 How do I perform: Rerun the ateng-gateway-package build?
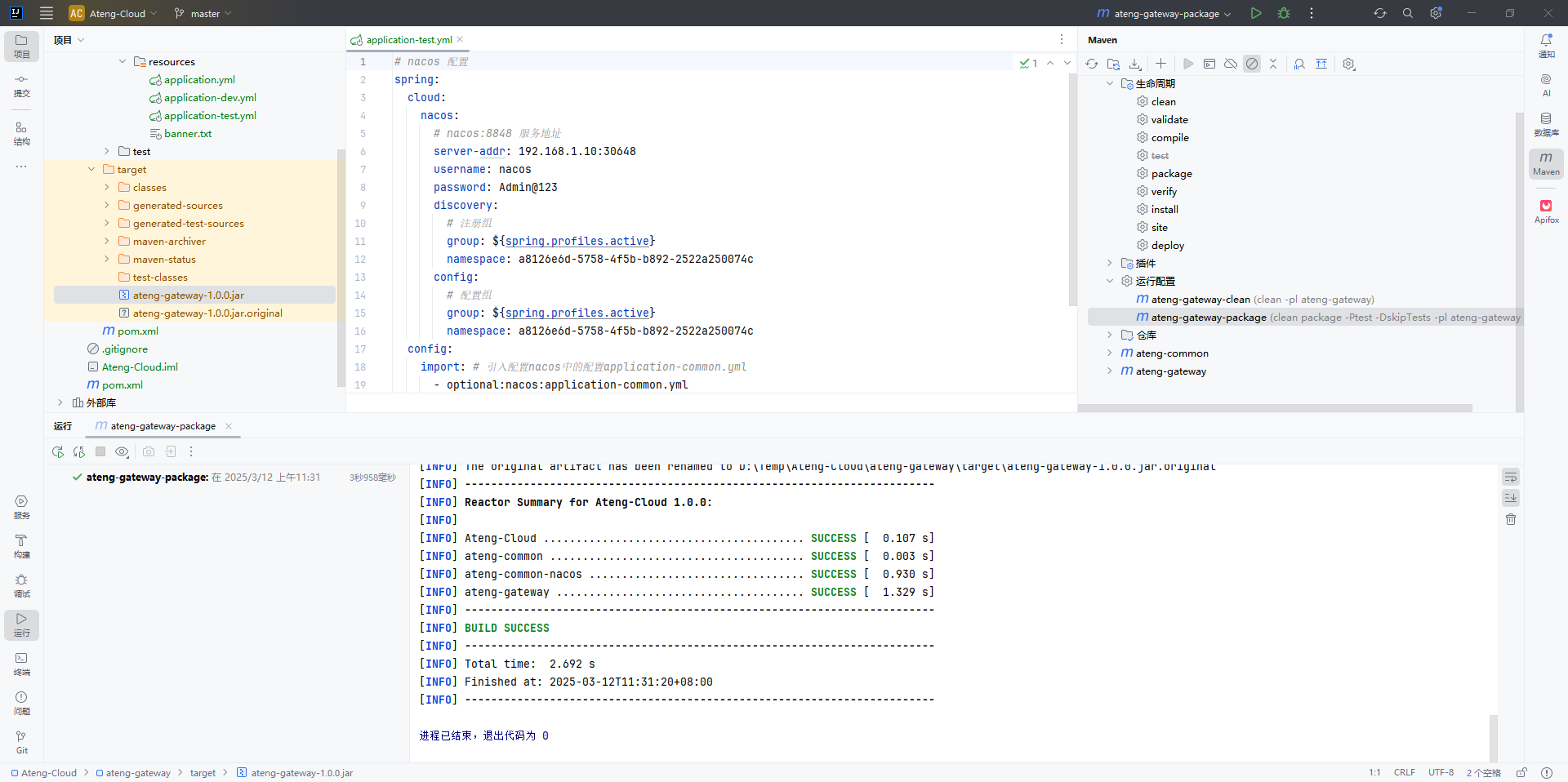click(57, 451)
